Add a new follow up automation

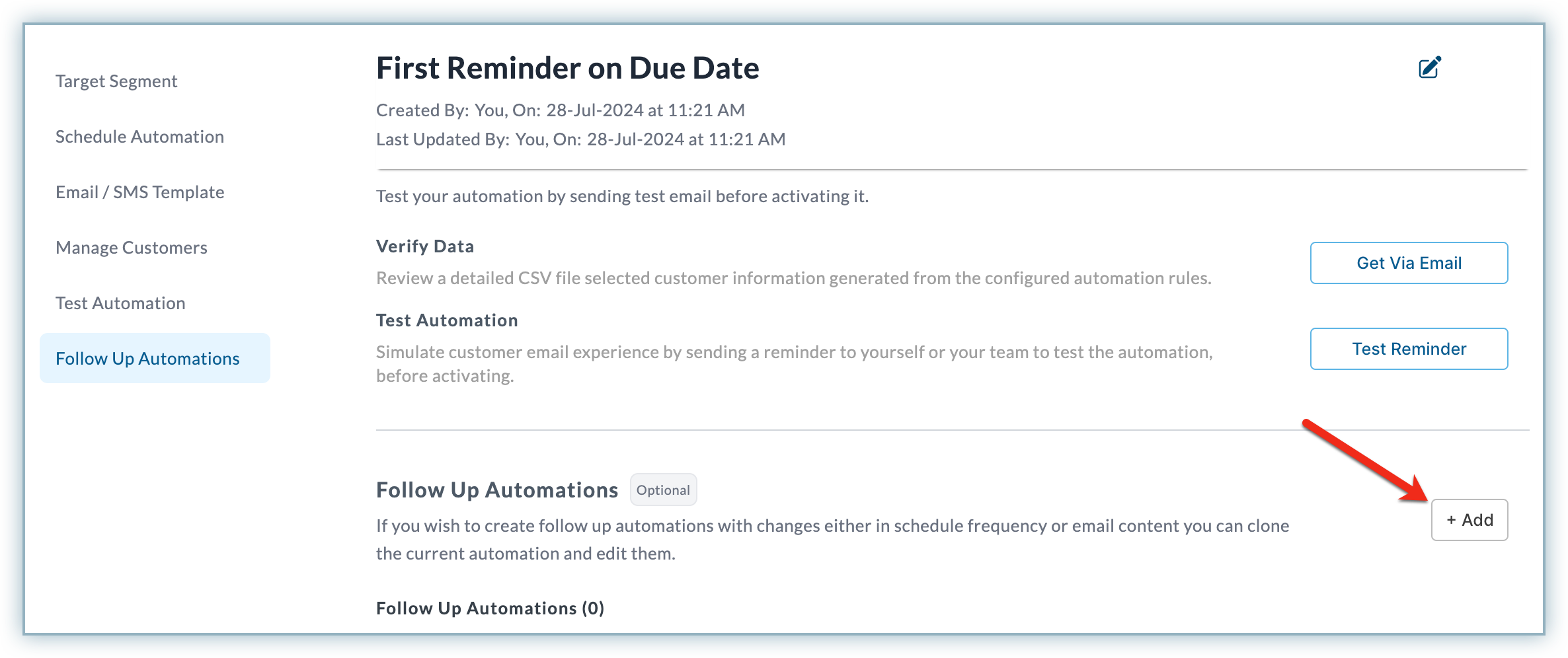pos(1470,520)
